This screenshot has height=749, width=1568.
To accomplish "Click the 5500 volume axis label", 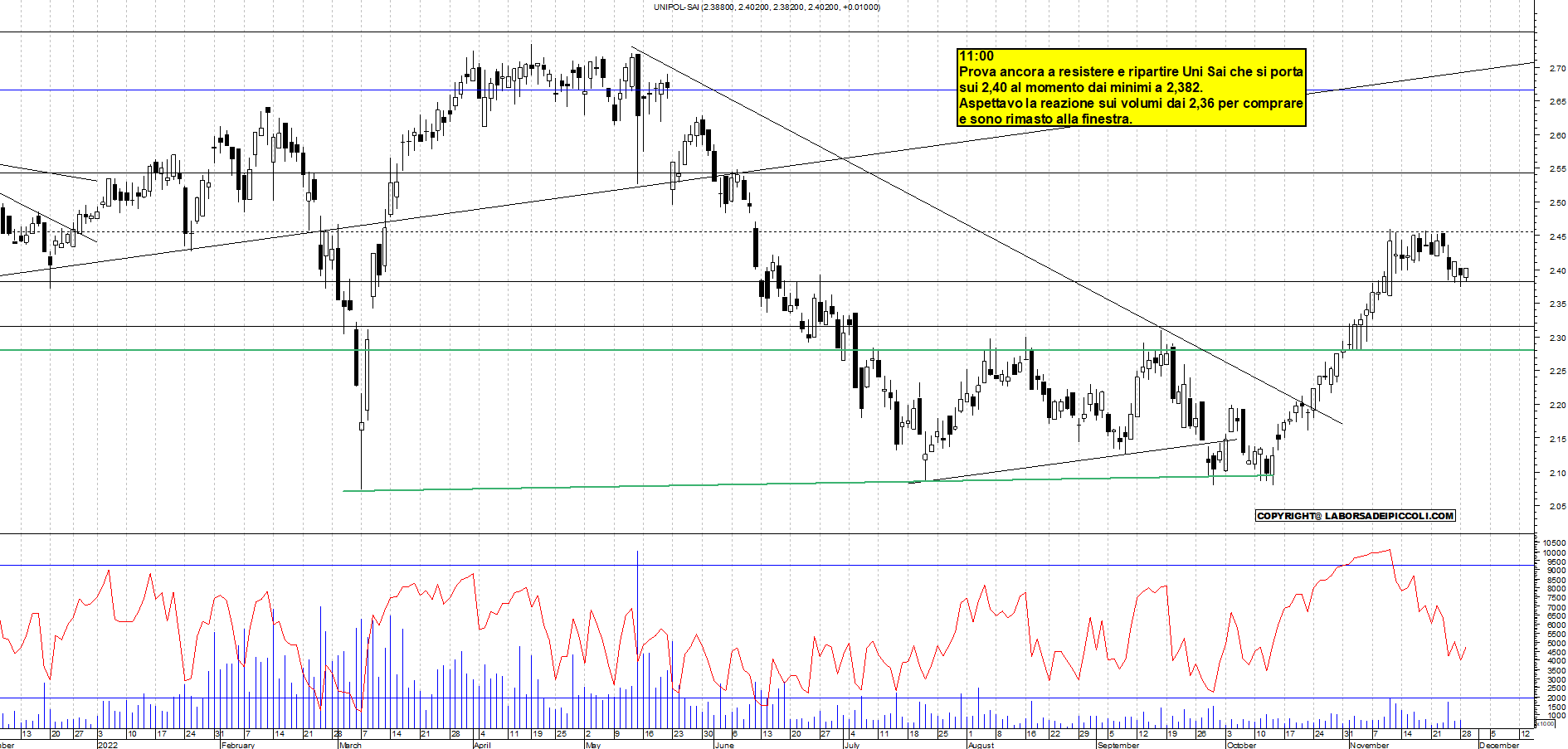I will (1556, 635).
